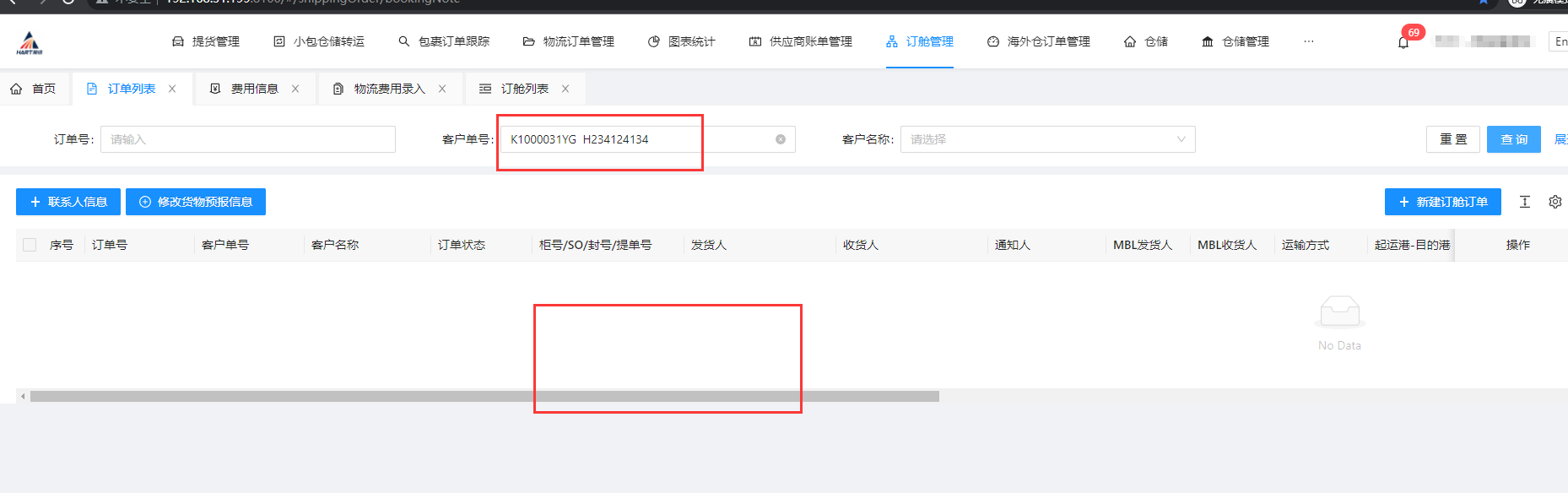Clear the 客户单号 field with the X icon
The image size is (1568, 493).
click(781, 139)
